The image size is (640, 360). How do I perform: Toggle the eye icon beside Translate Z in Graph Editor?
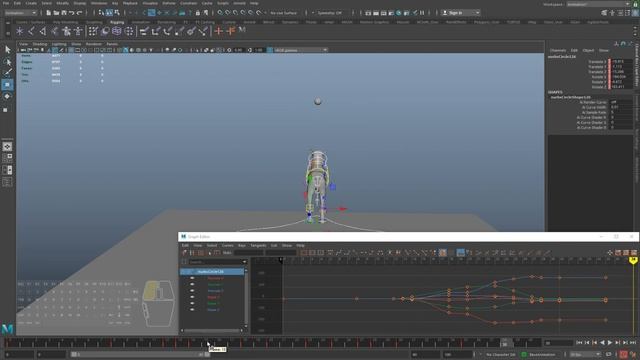tap(192, 291)
